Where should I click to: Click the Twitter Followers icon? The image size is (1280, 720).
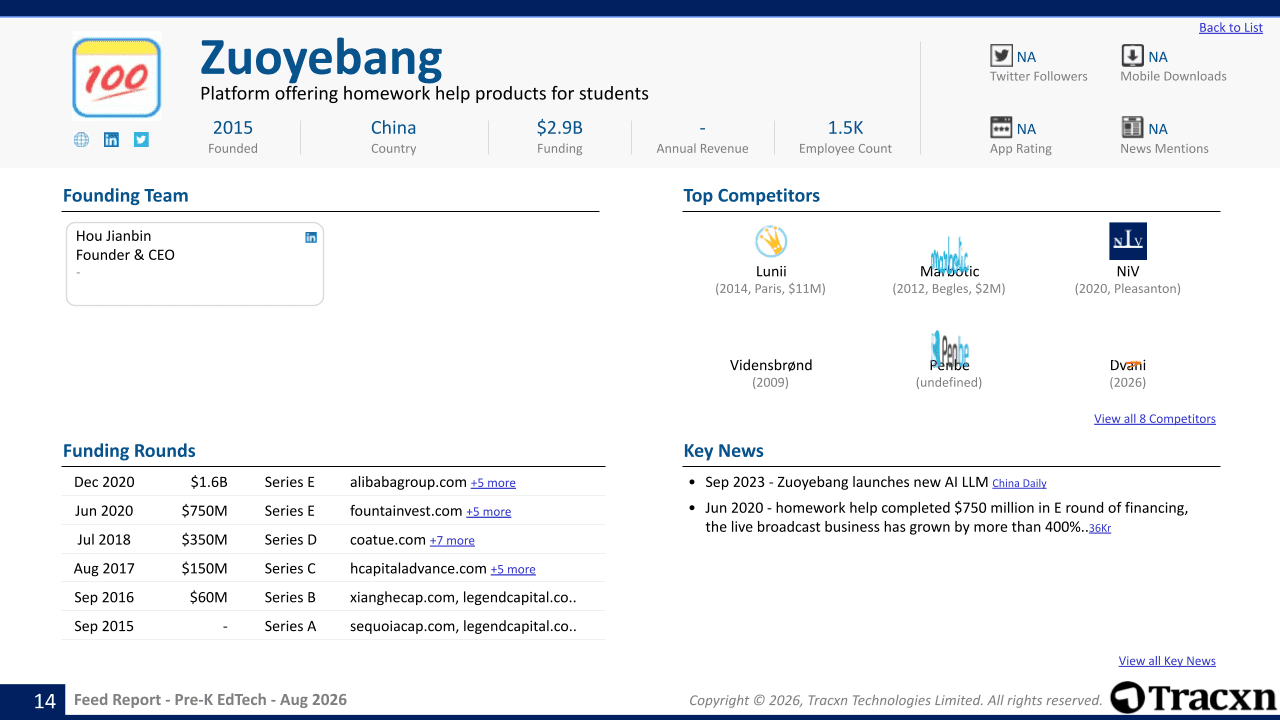(1001, 56)
